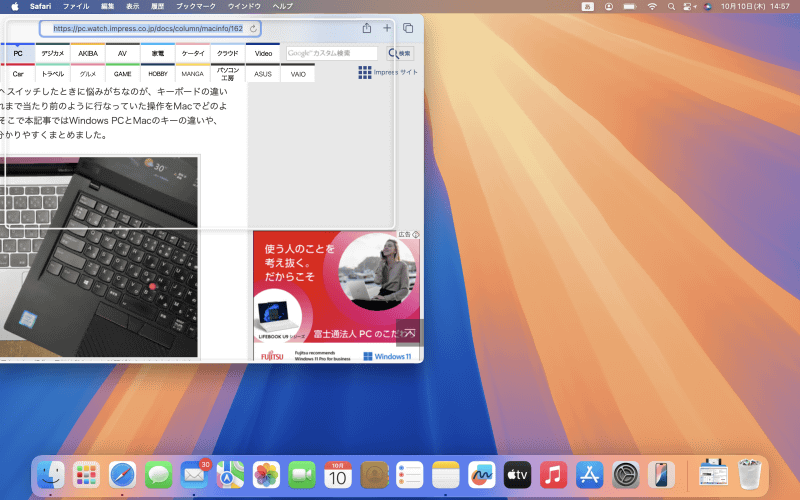
Task: Open 家電 site tab
Action: point(158,53)
